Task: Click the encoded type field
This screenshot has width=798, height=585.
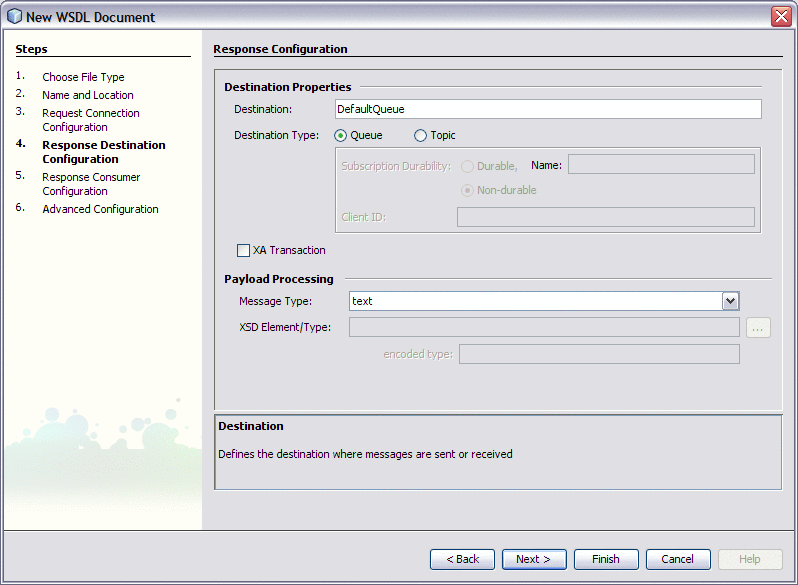Action: [599, 354]
